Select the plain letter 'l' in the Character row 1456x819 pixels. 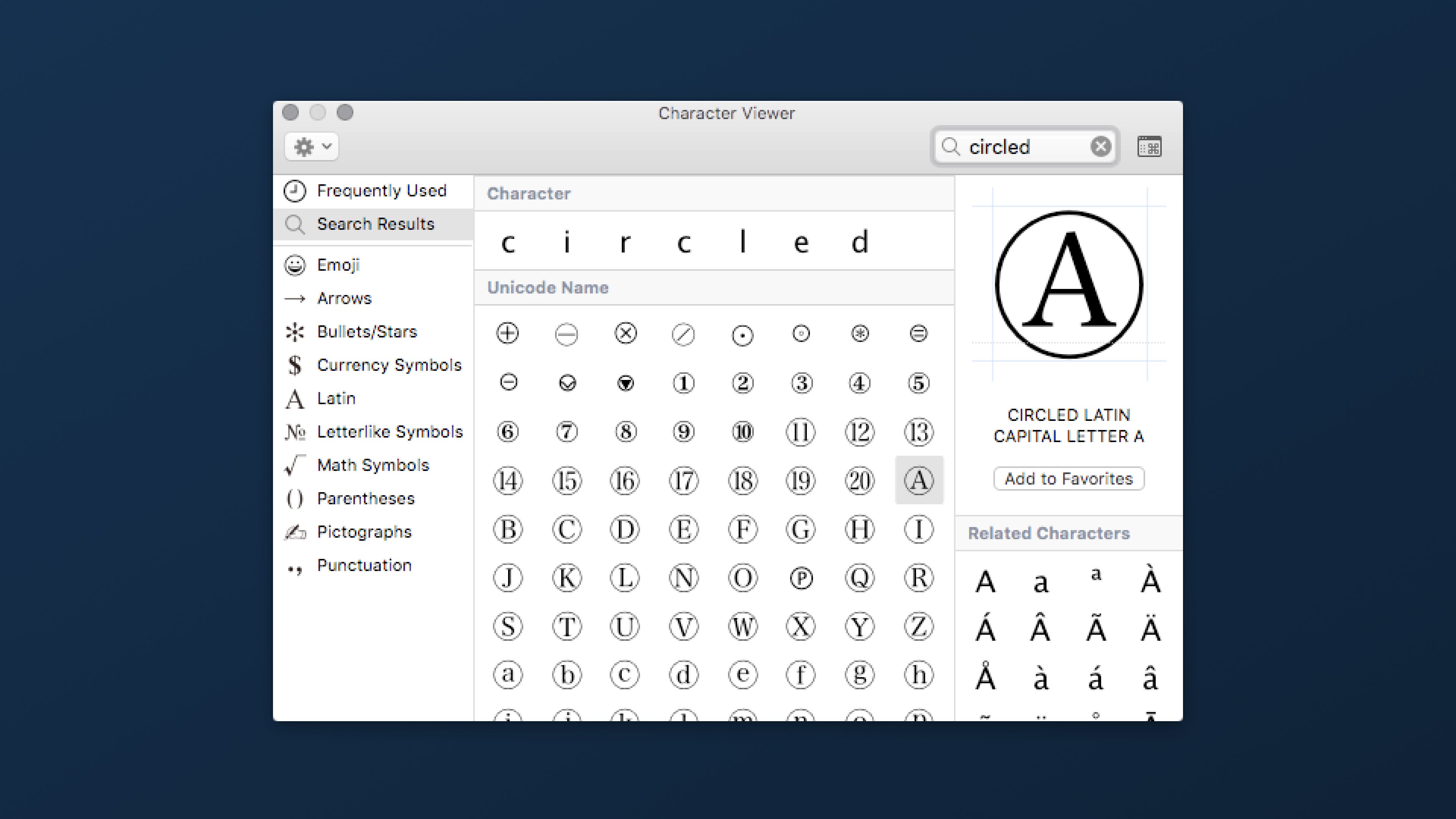[742, 242]
